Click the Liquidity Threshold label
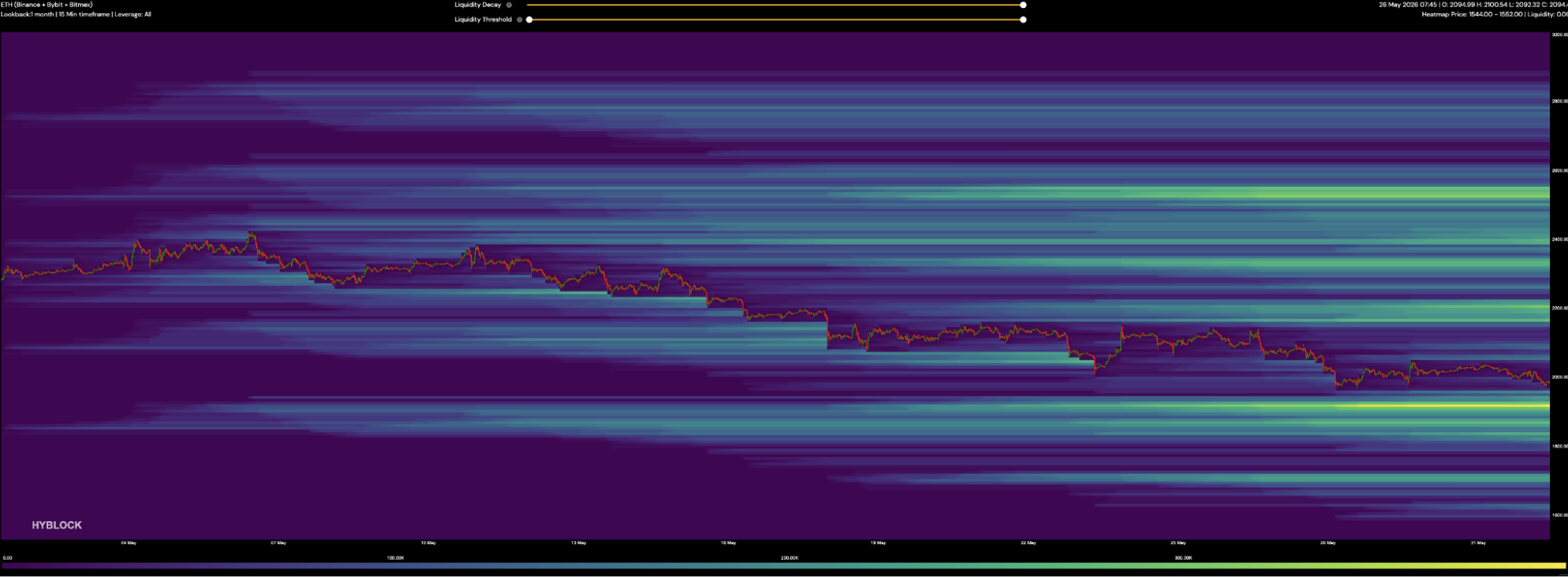 click(483, 20)
